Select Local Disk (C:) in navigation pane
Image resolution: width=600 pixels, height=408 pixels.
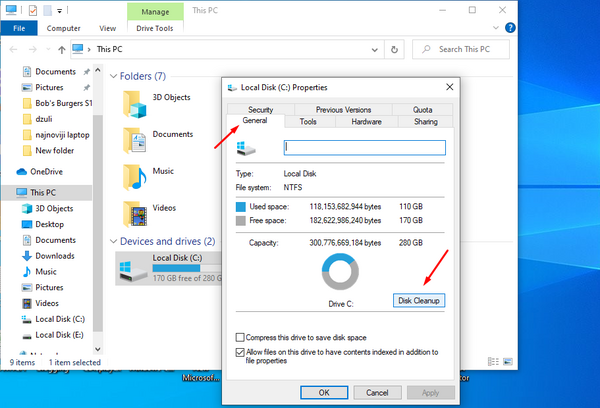point(53,319)
